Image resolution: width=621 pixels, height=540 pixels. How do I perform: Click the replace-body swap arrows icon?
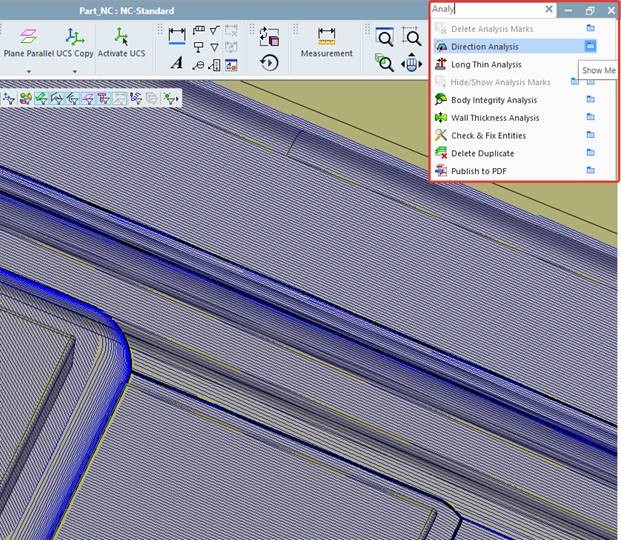(x=269, y=36)
